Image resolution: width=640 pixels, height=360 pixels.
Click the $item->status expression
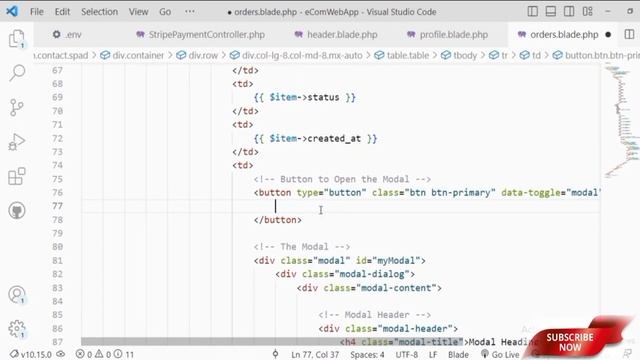(x=304, y=98)
